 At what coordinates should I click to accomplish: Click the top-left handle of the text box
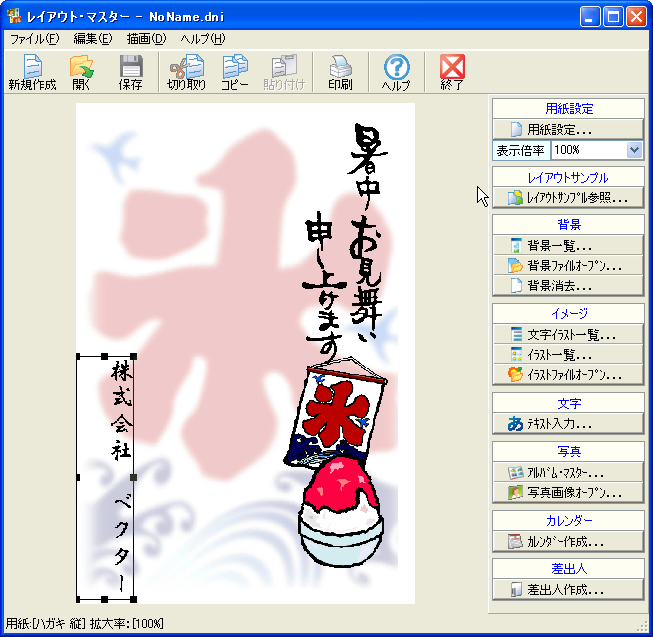[78, 356]
